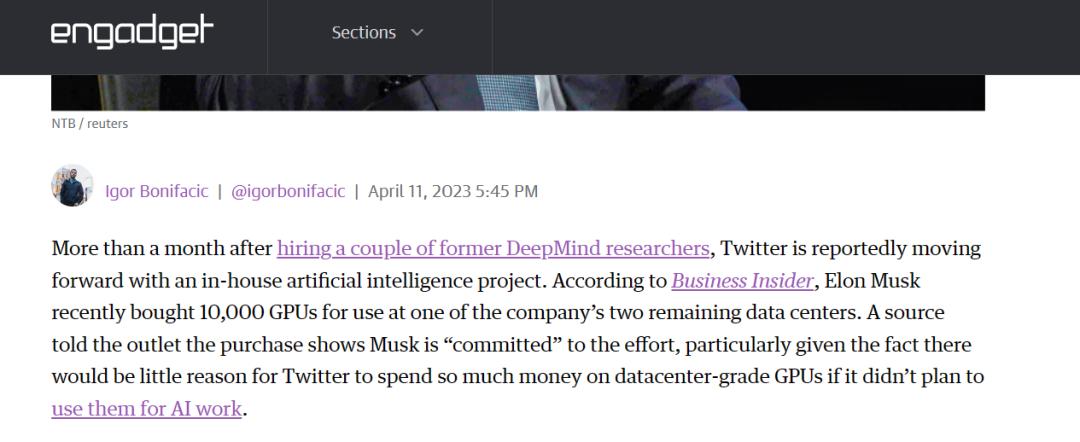Follow the Business Insider link
The image size is (1080, 442).
742,281
